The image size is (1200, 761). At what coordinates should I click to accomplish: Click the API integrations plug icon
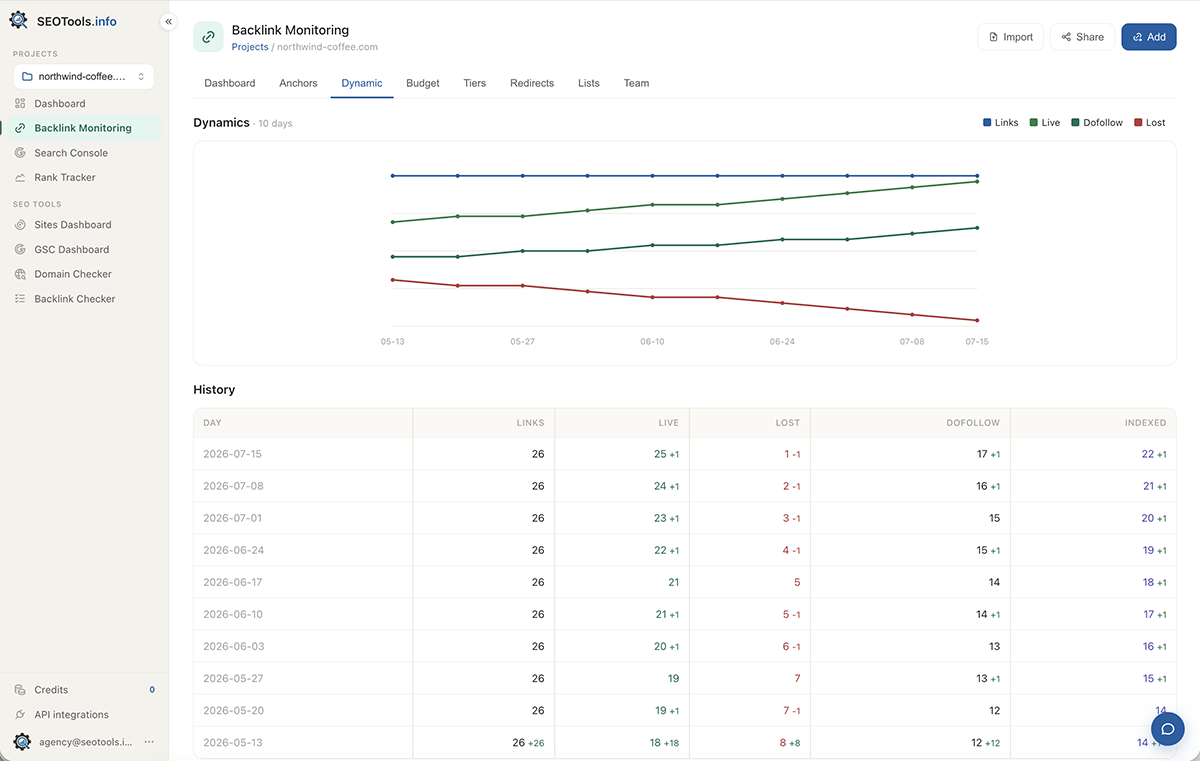click(20, 715)
